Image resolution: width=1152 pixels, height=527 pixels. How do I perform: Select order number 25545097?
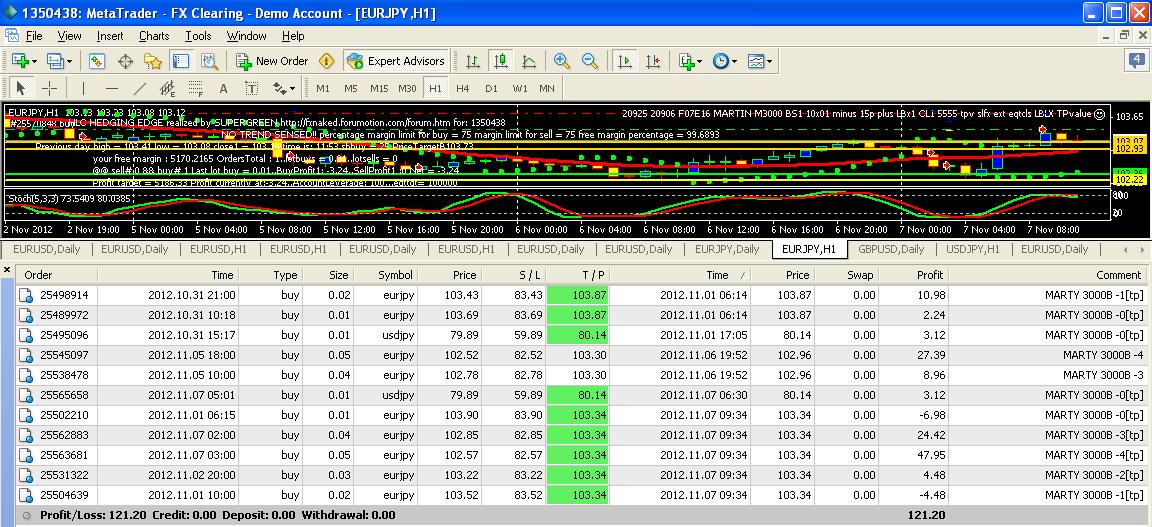[64, 355]
